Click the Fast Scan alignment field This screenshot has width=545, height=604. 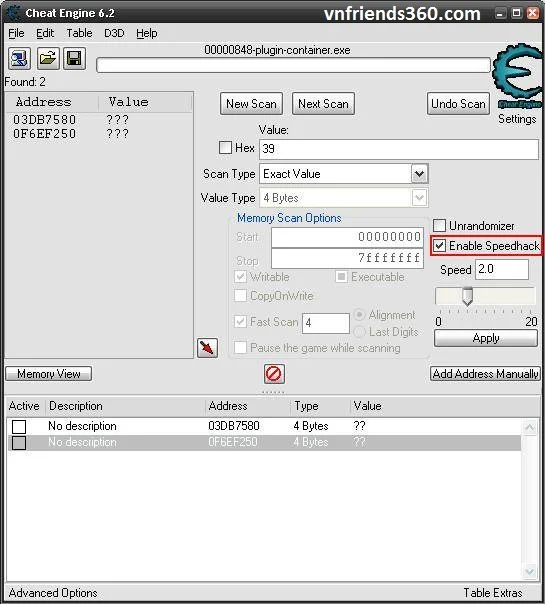click(x=326, y=323)
